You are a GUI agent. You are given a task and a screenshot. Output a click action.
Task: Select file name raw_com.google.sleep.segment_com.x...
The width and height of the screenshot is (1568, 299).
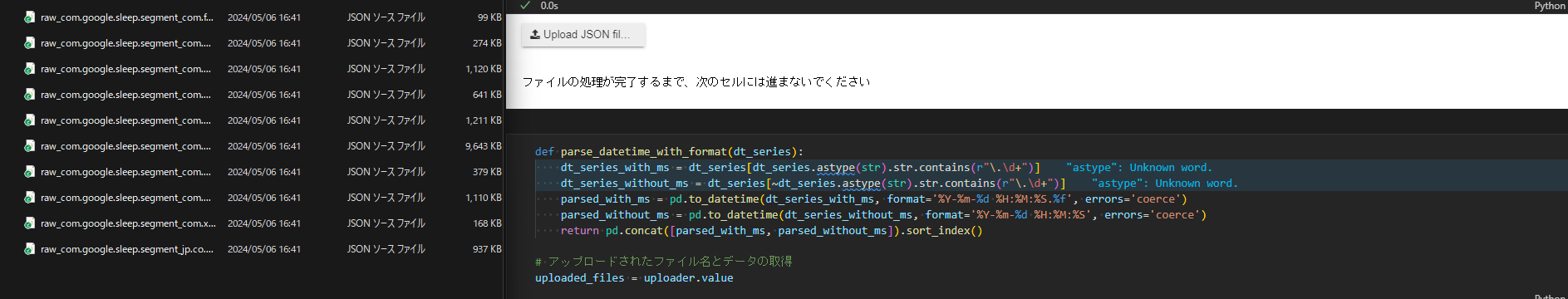tap(128, 223)
